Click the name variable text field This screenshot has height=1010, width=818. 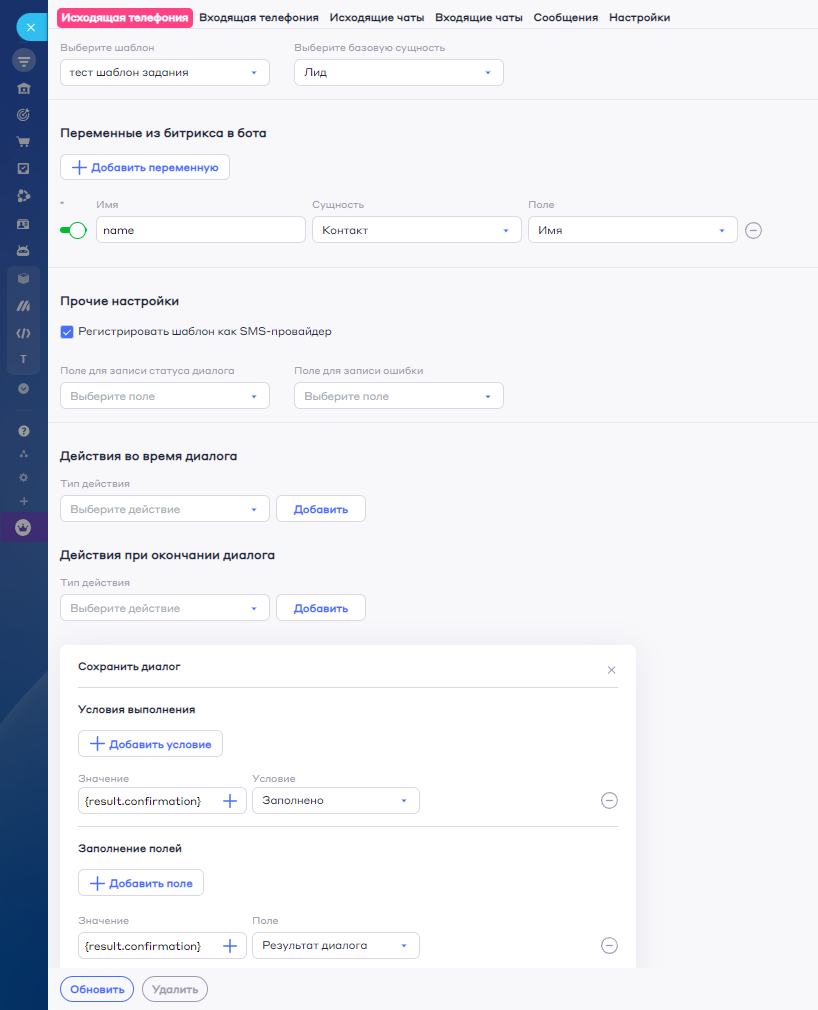coord(200,230)
